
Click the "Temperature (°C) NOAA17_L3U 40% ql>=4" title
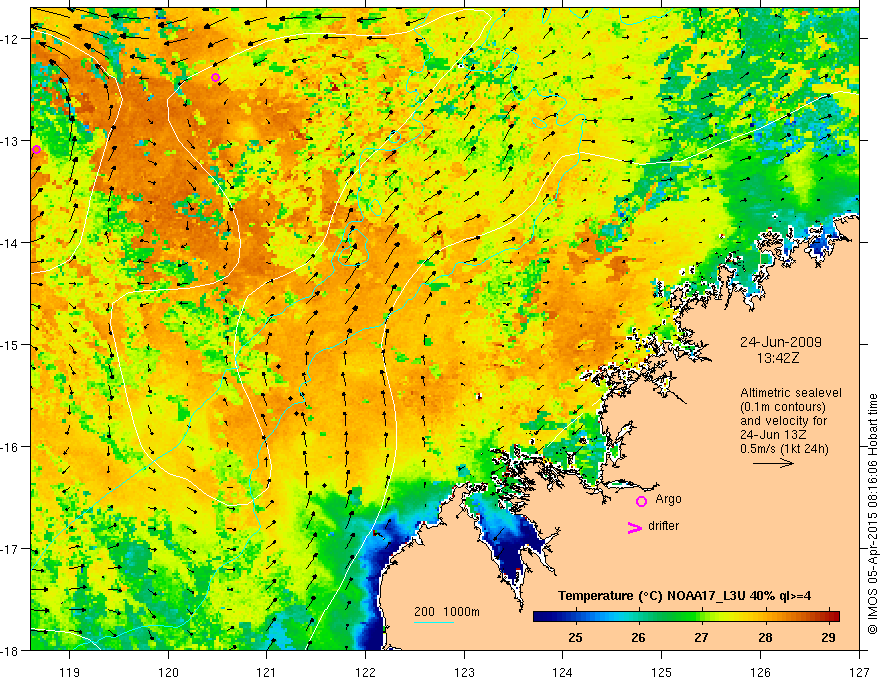coord(684,596)
